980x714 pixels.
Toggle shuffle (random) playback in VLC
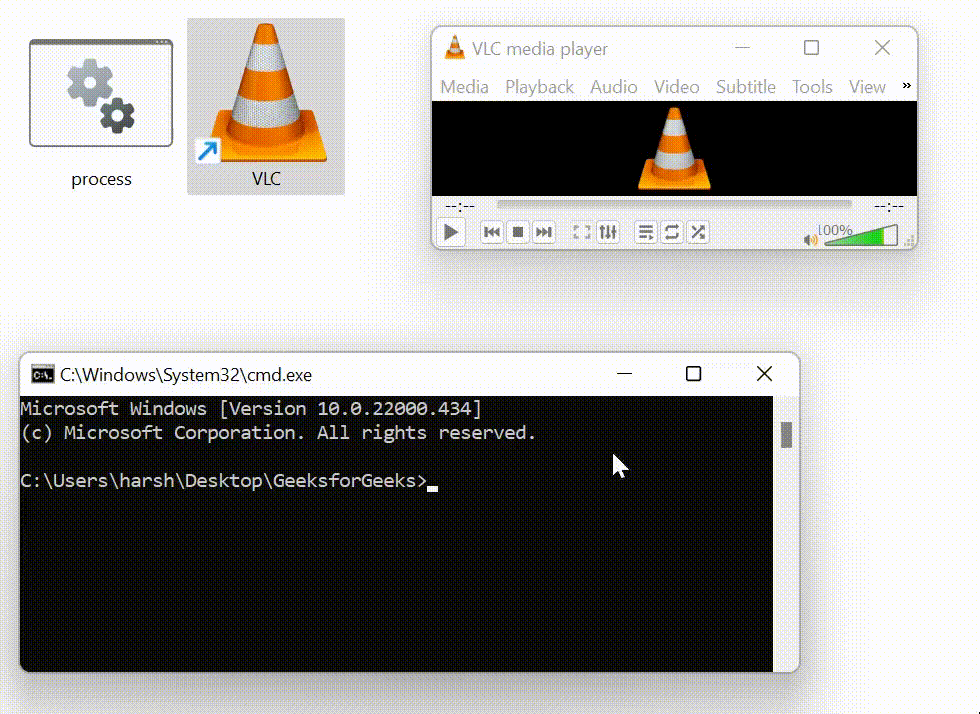(x=698, y=233)
